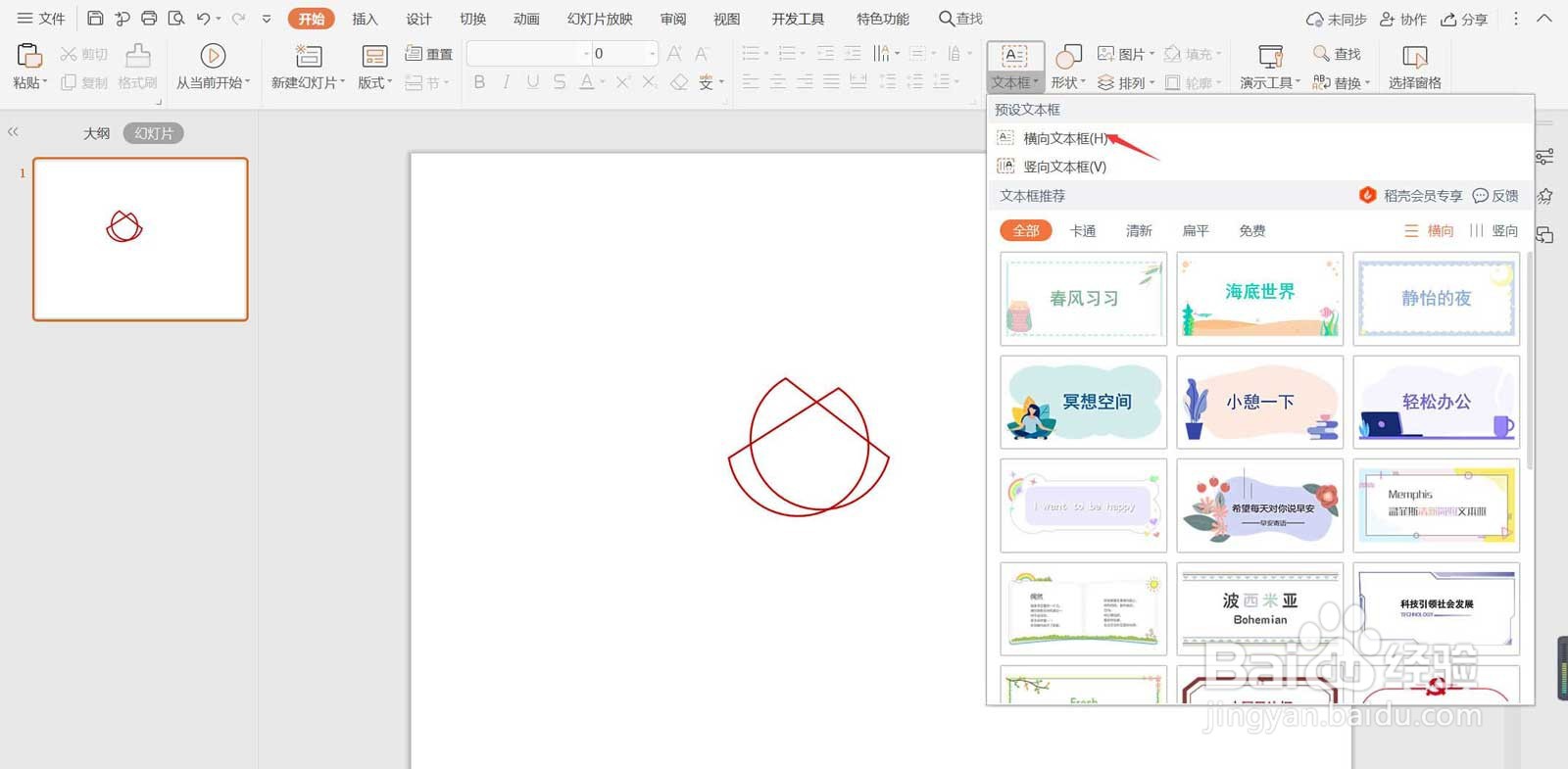
Task: Click the Print icon in quick toolbar
Action: (x=149, y=19)
